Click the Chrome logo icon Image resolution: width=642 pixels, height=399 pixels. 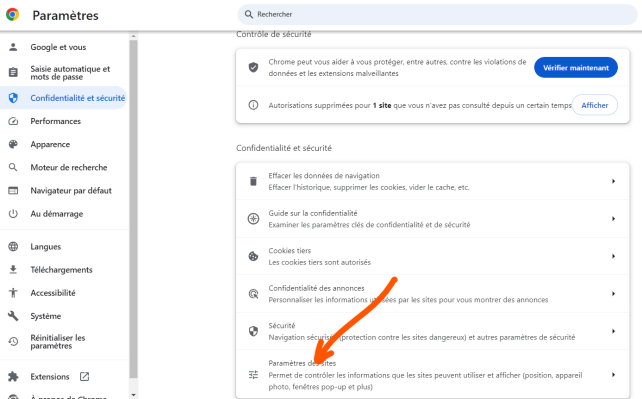(x=12, y=15)
